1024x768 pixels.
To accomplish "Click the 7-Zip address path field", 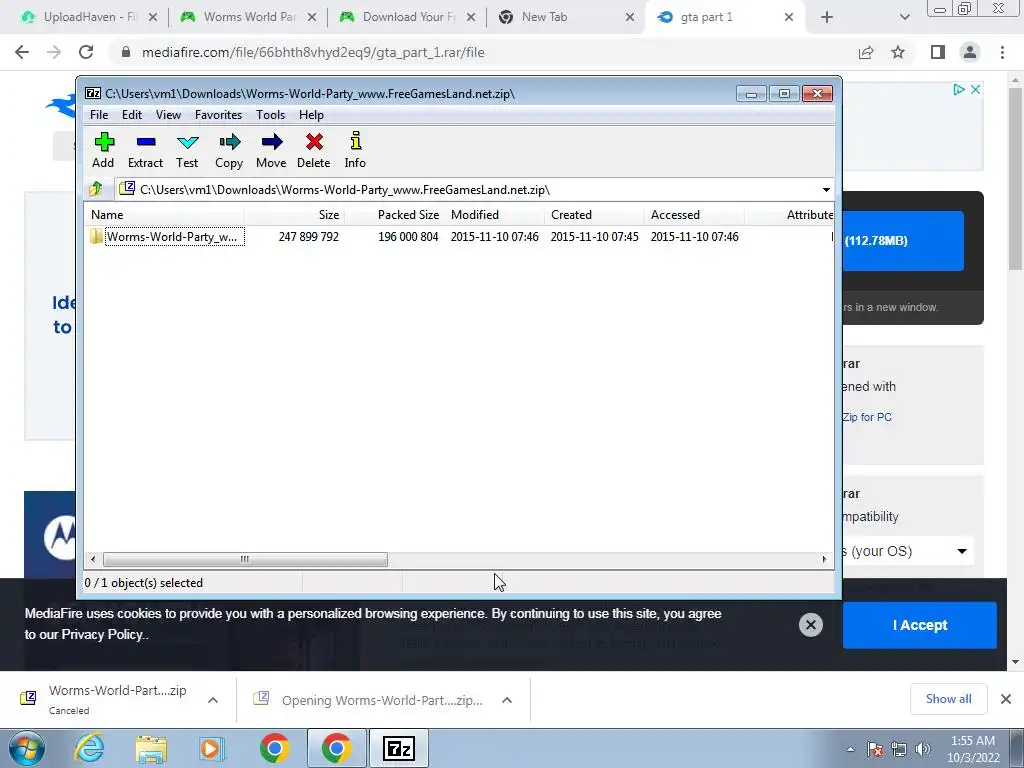I will point(474,190).
